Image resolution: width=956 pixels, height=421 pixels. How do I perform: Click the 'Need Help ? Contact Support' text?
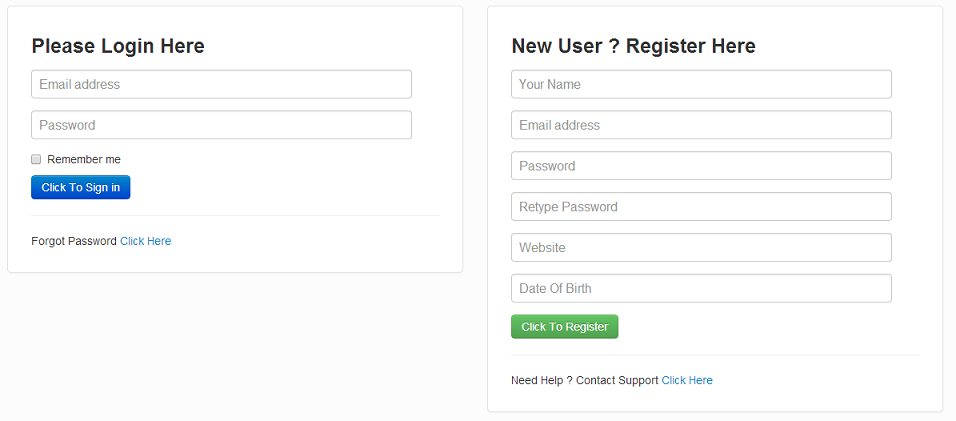(584, 380)
